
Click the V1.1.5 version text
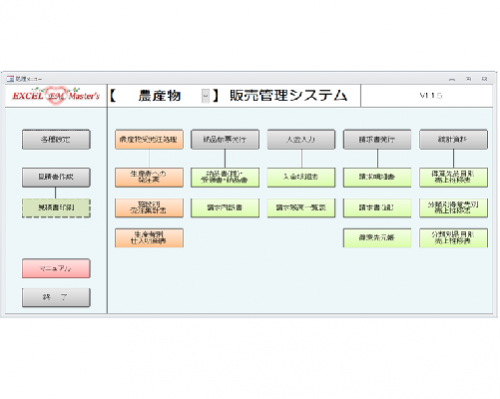tap(430, 96)
